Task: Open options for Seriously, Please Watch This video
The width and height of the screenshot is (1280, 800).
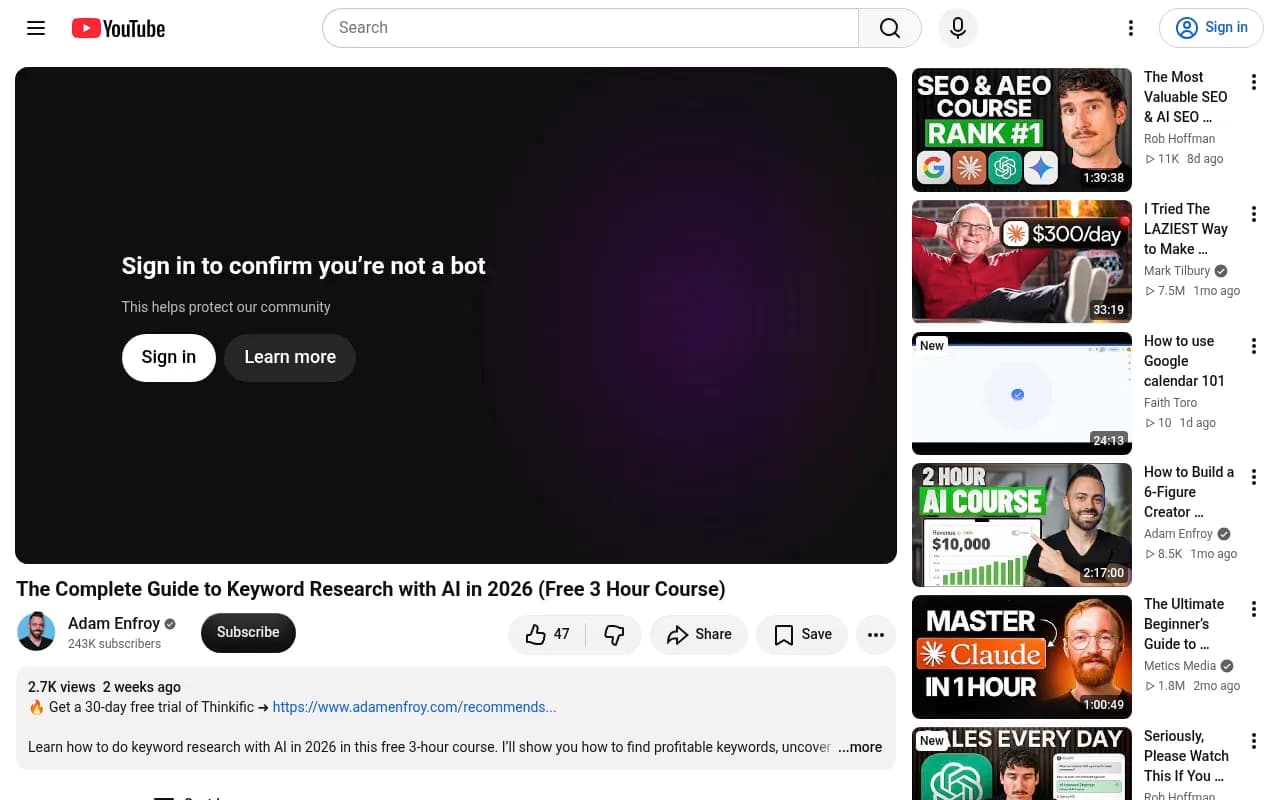Action: point(1253,741)
